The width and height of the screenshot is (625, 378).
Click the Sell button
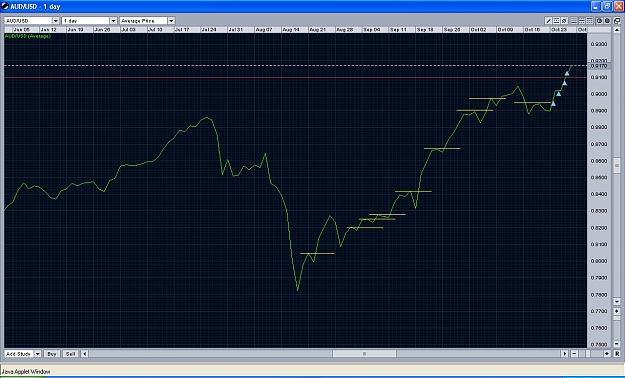pyautogui.click(x=71, y=354)
